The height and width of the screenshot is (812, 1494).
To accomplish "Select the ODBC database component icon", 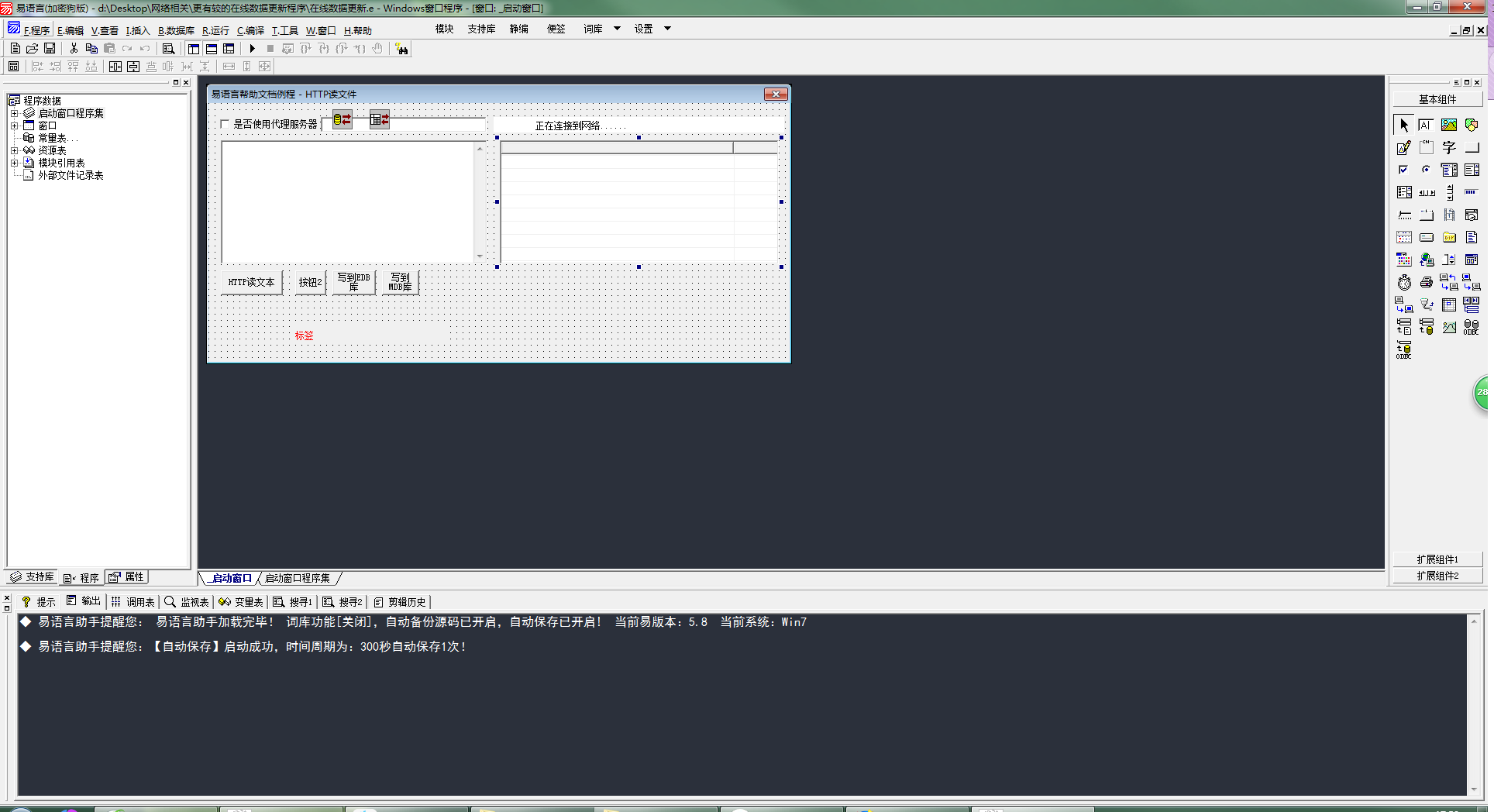I will (x=1471, y=327).
